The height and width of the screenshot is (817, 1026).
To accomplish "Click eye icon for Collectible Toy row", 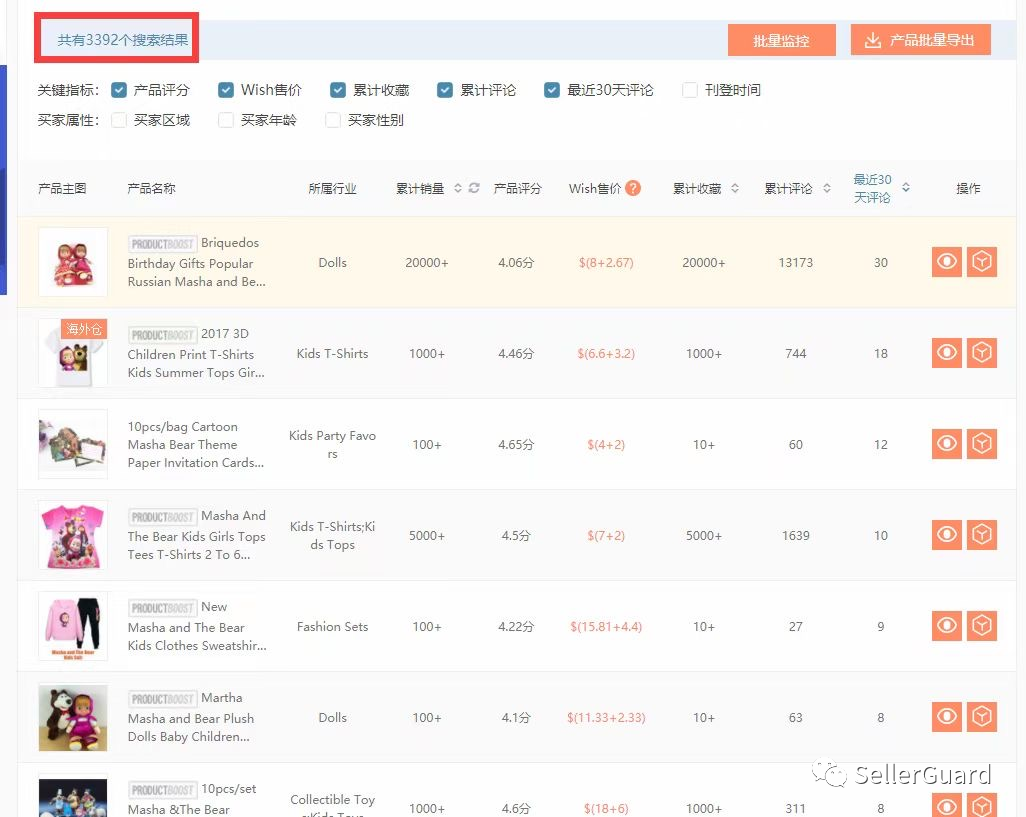I will (946, 805).
